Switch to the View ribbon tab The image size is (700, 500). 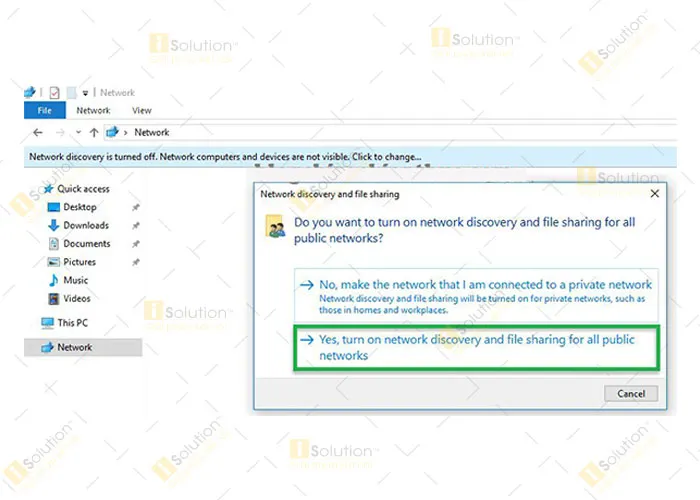(x=142, y=110)
